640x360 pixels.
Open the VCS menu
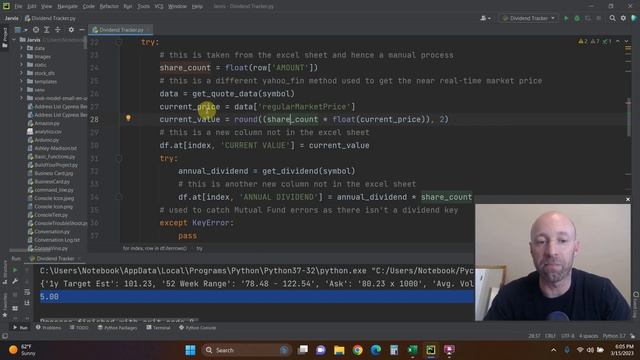[159, 7]
